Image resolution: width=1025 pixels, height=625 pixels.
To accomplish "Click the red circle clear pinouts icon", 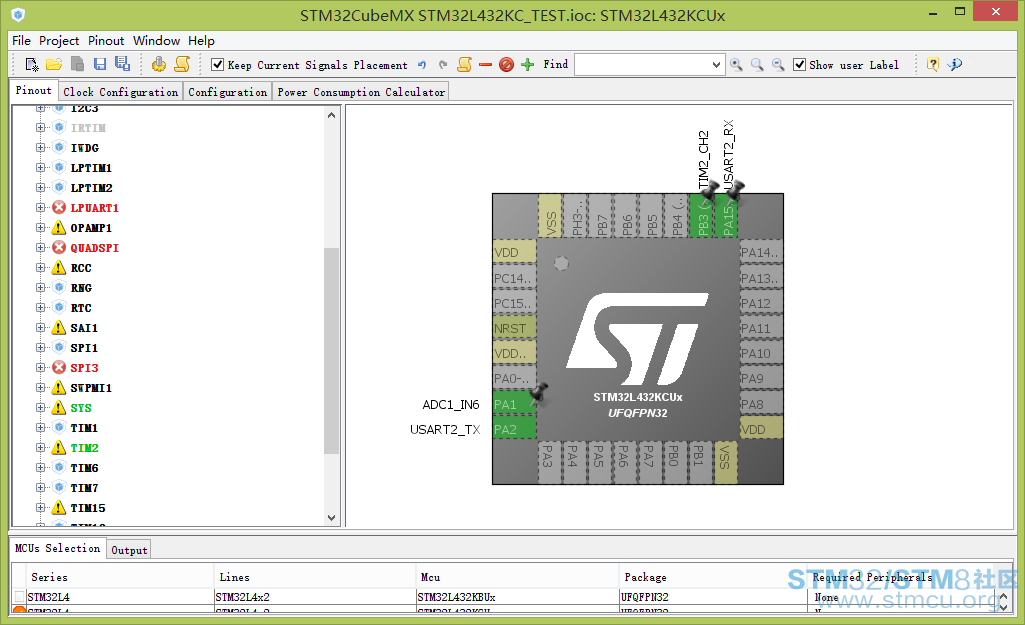I will pos(506,65).
